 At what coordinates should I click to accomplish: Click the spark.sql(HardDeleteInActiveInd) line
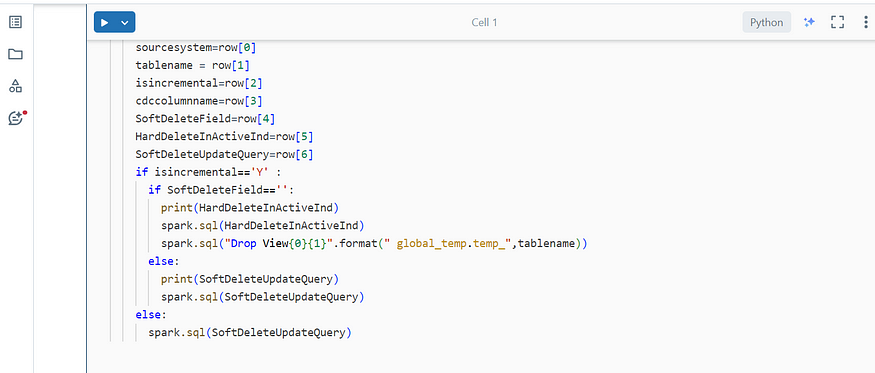(x=262, y=226)
